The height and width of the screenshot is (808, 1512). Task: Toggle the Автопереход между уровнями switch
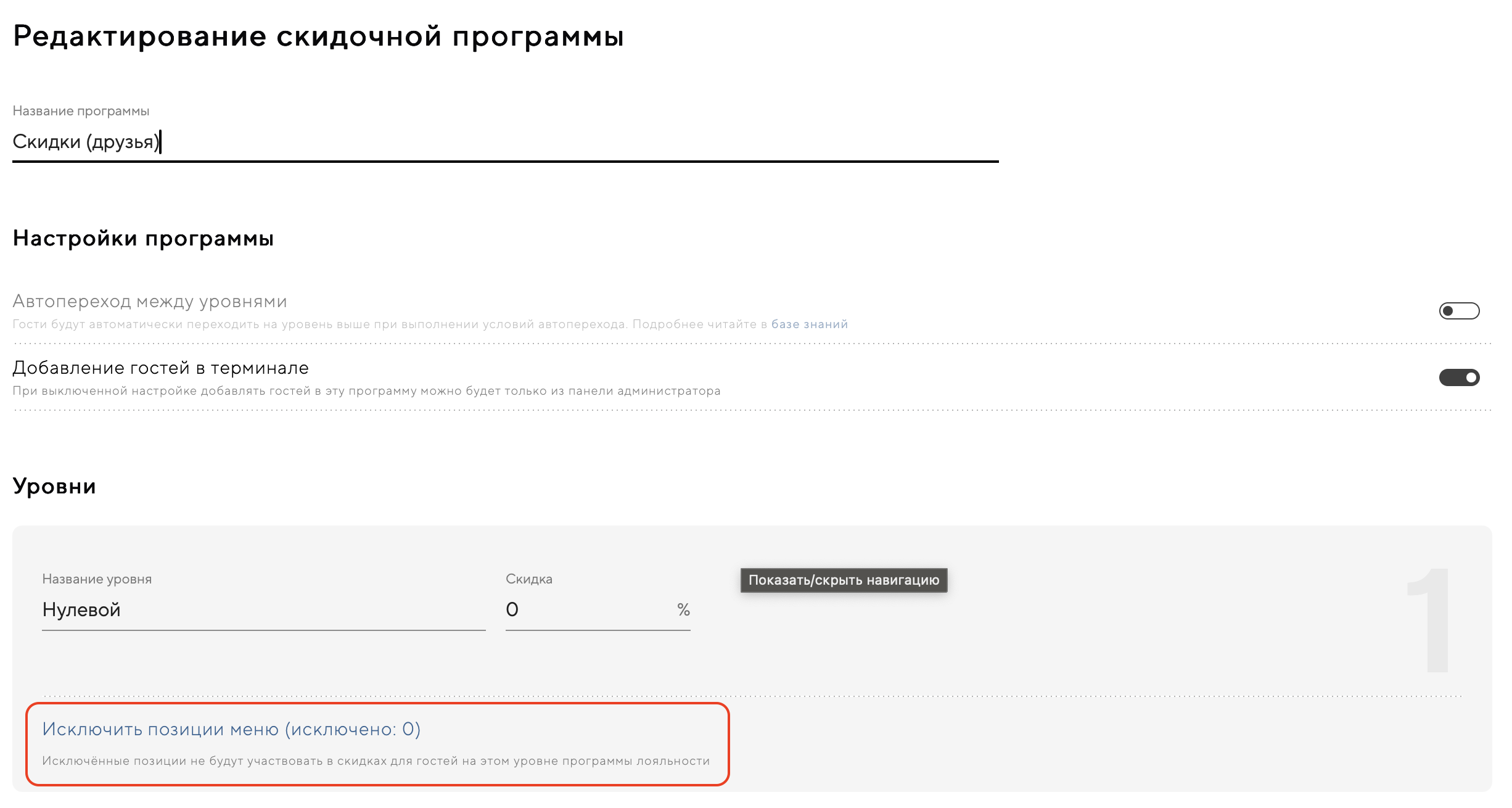pos(1458,311)
